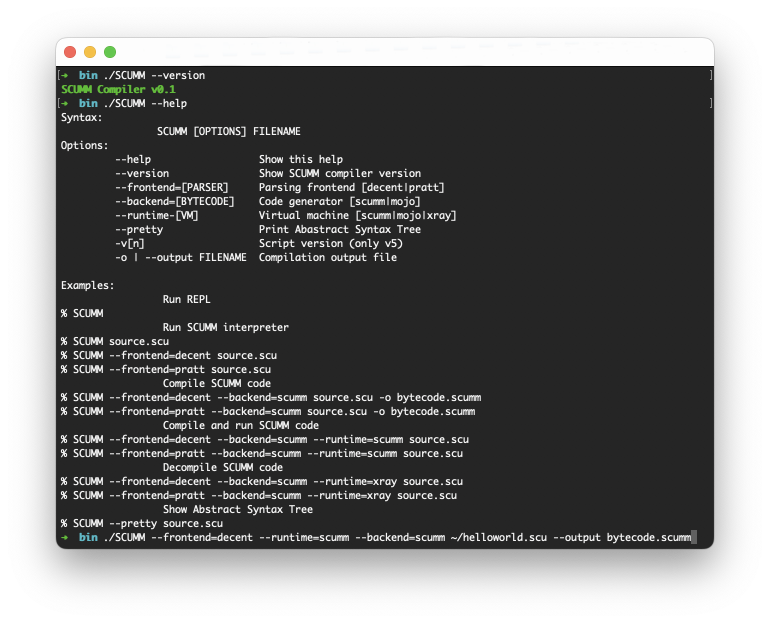The height and width of the screenshot is (623, 770).
Task: Click the prompt arrow before './SCUMM --version'
Action: point(65,75)
